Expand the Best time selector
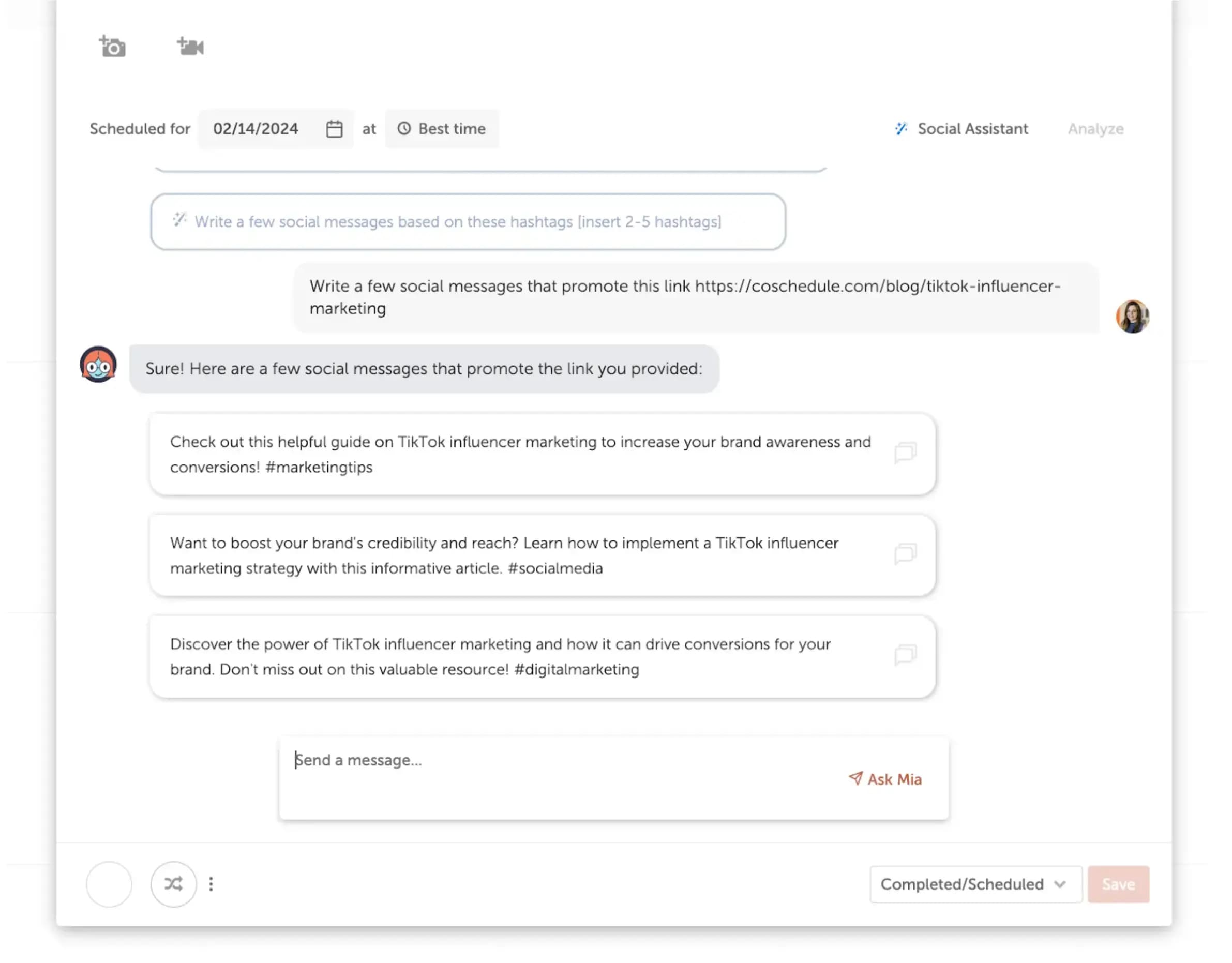Image resolution: width=1232 pixels, height=963 pixels. click(442, 129)
